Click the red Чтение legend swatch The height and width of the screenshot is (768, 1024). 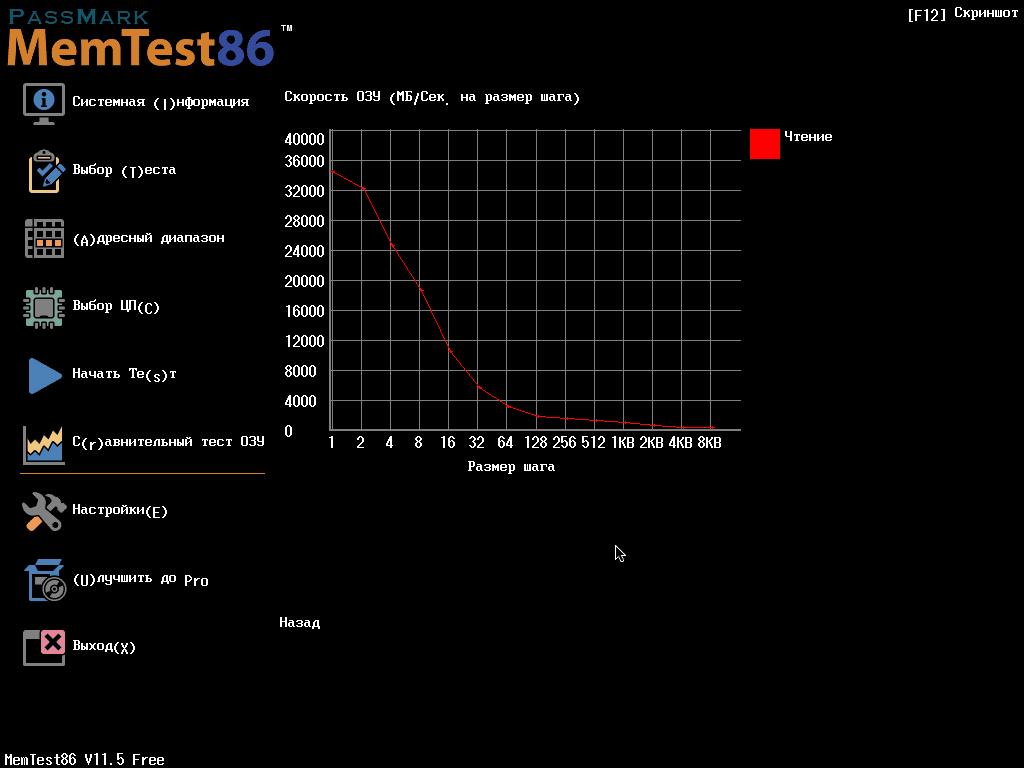coord(765,144)
